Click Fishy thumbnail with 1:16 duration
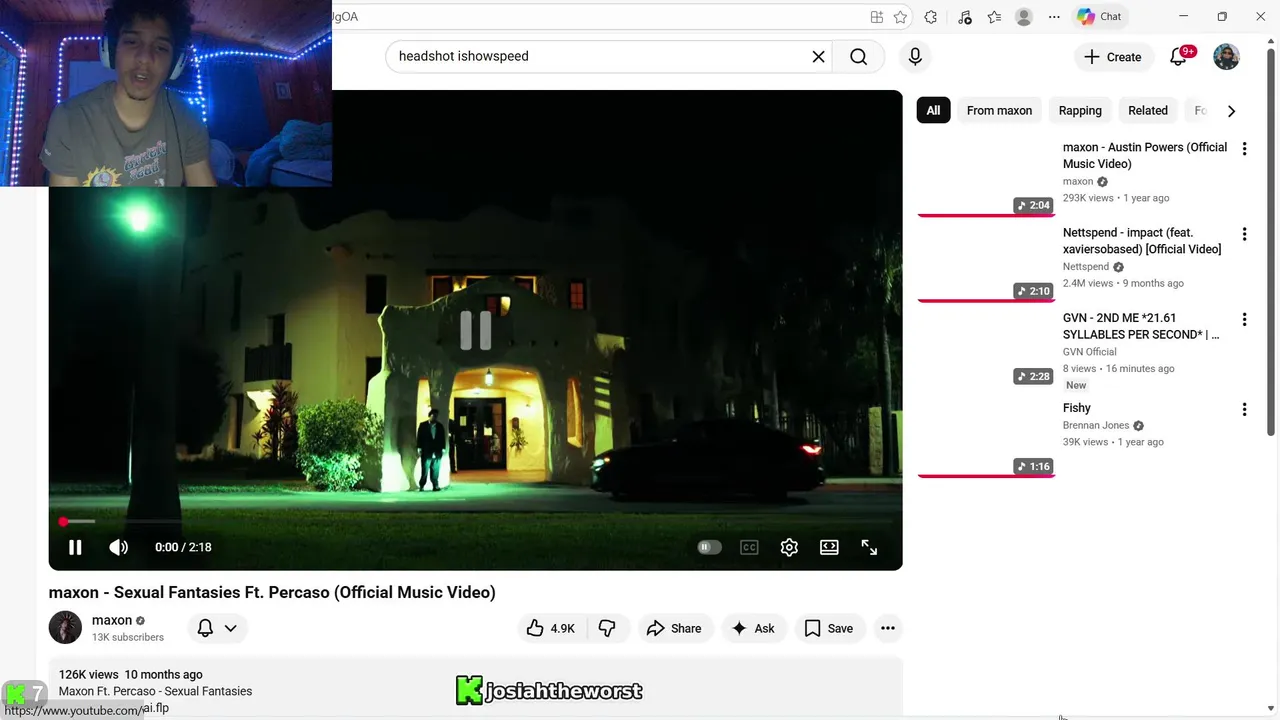 [x=986, y=437]
